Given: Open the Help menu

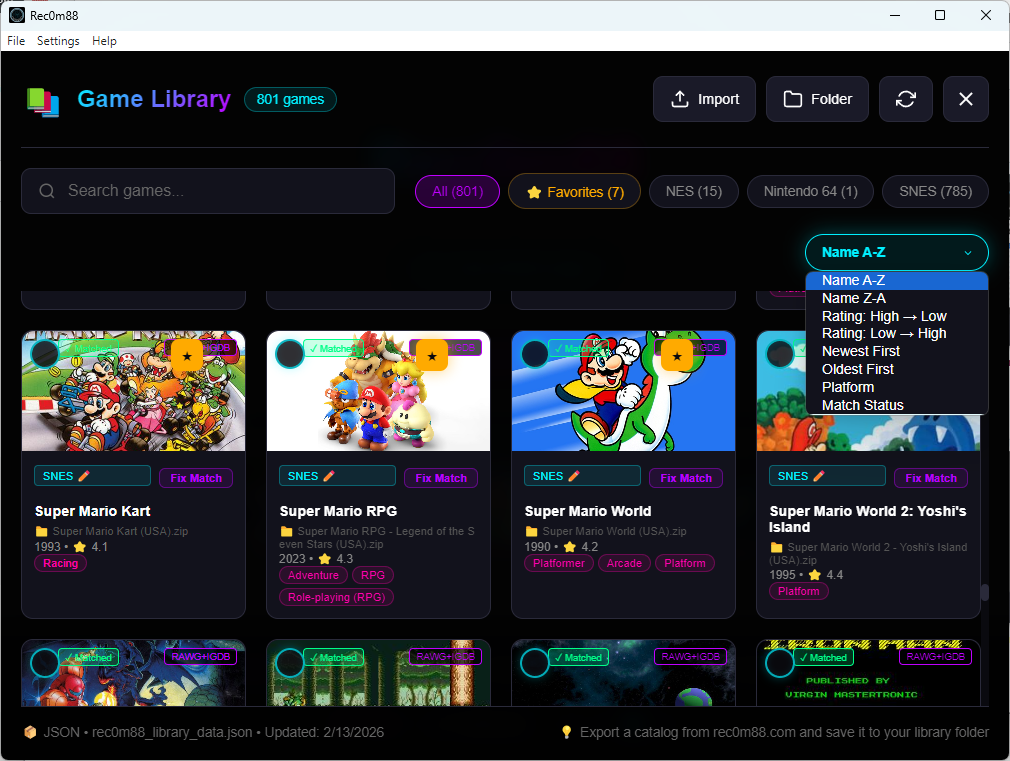Looking at the screenshot, I should click(103, 41).
